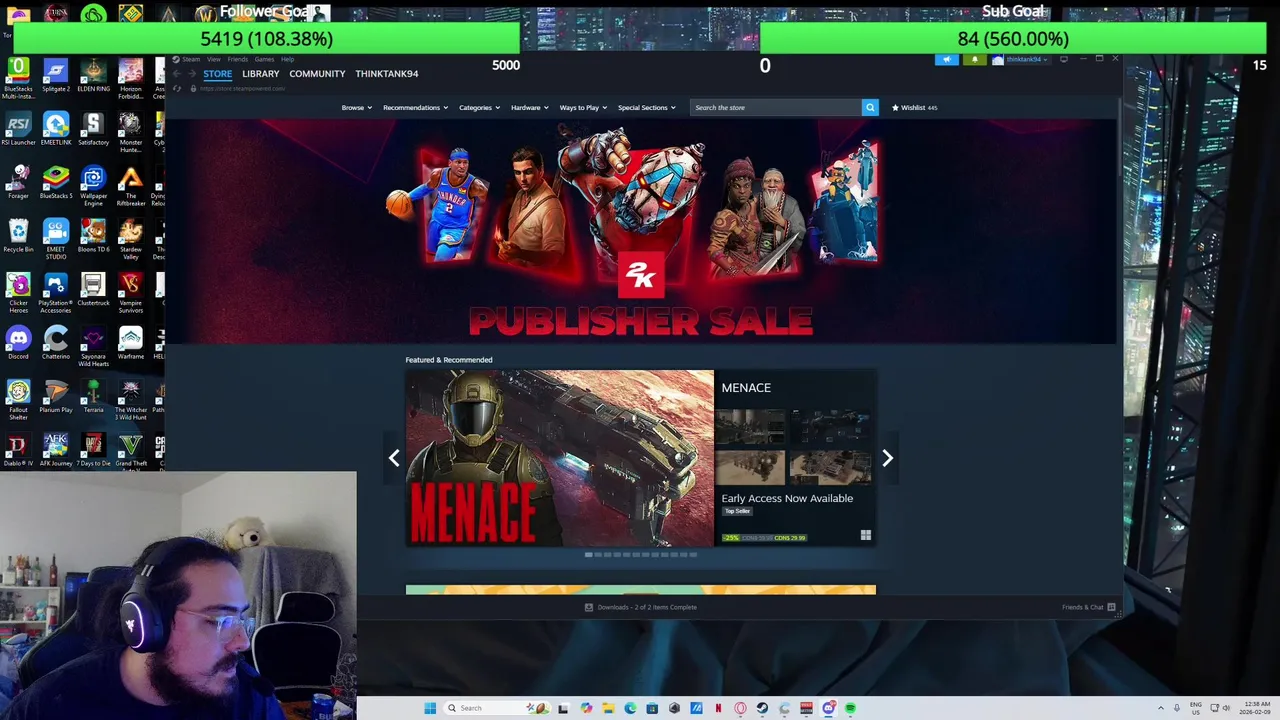
Task: Click Netflix icon in taskbar
Action: pos(718,708)
